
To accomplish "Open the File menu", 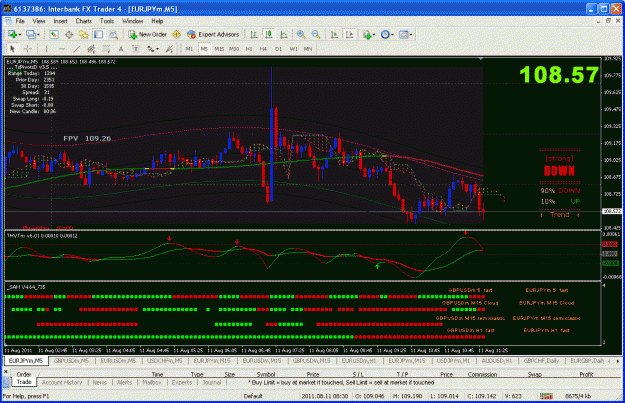I will 20,21.
